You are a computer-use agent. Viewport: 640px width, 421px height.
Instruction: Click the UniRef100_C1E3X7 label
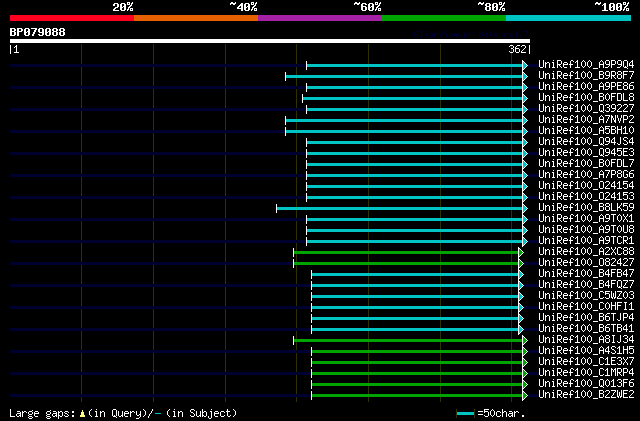click(586, 362)
